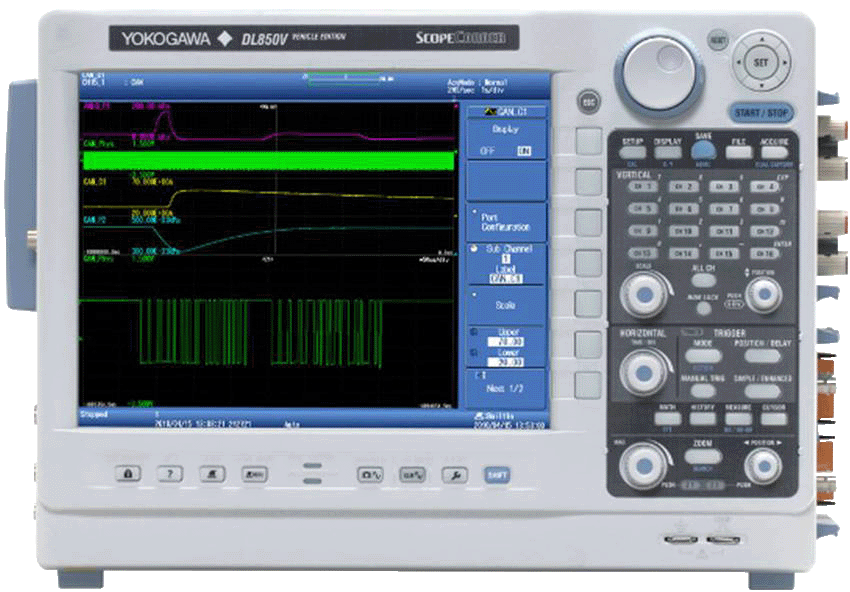Select channel CH 3 key
Screen dimensions: 850x592
(724, 187)
